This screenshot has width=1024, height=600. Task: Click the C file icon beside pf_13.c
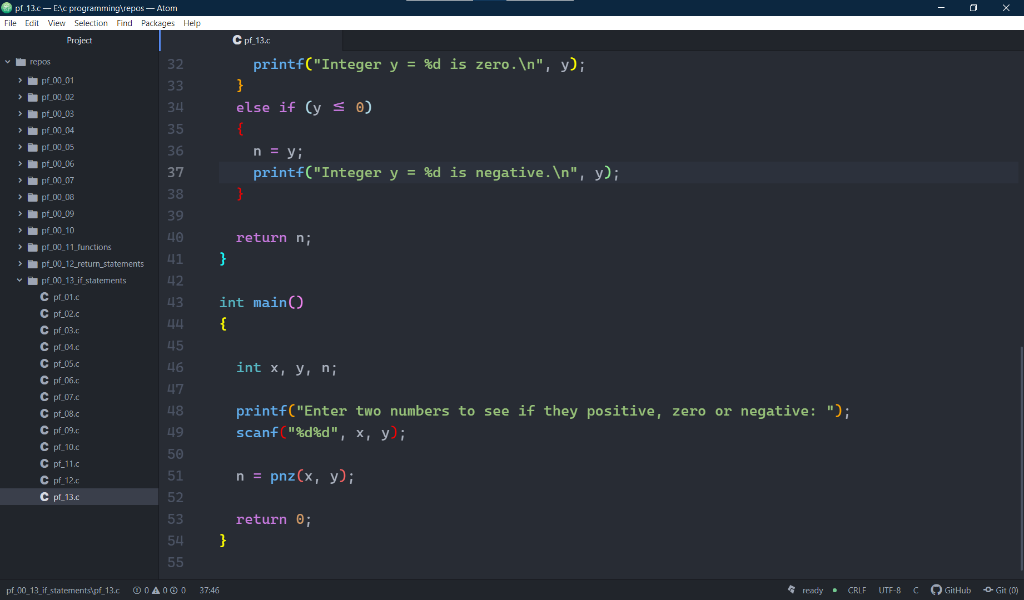[x=44, y=497]
